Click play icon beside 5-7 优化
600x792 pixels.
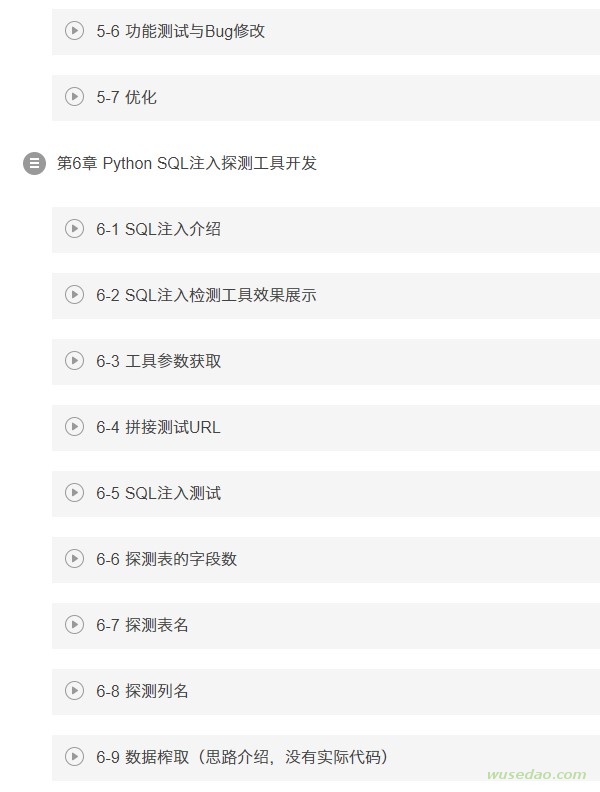74,96
